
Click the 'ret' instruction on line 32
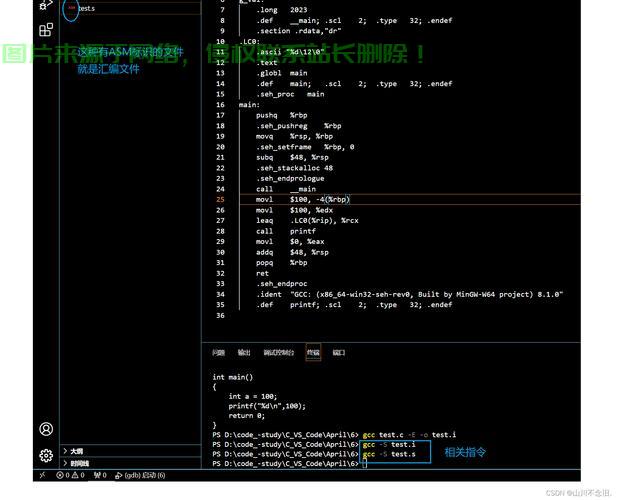[262, 273]
